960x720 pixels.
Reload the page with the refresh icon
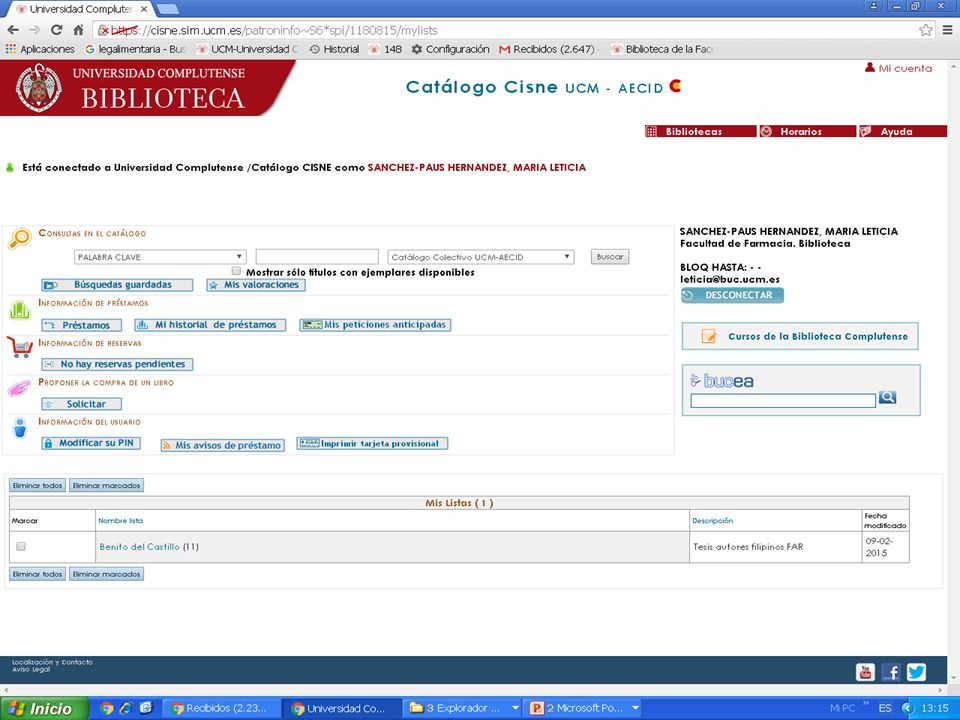point(56,30)
